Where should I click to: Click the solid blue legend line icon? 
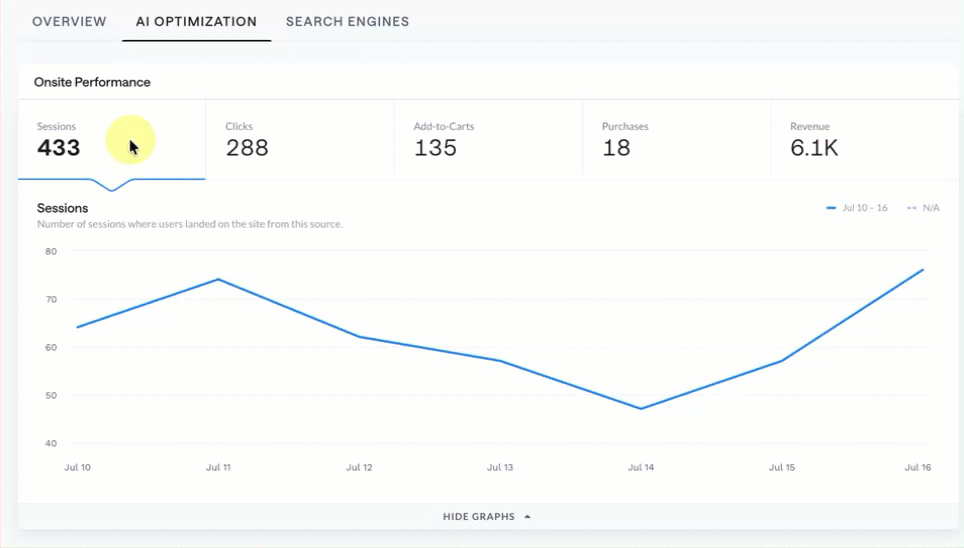(831, 208)
